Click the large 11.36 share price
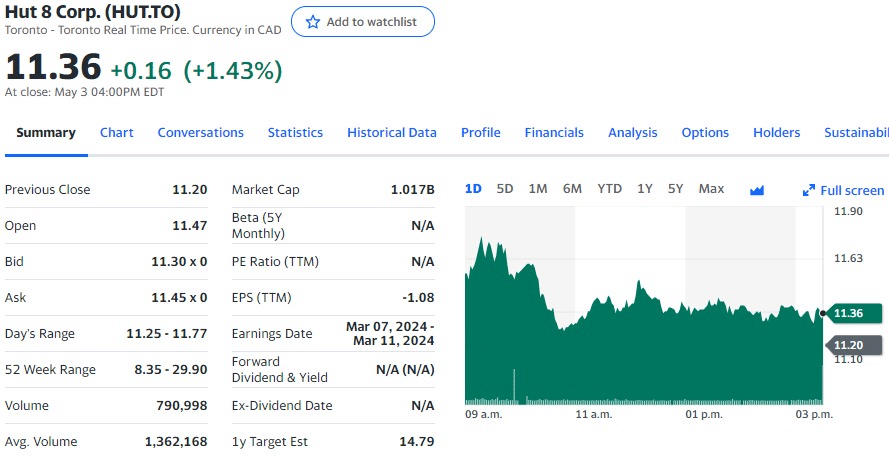This screenshot has height=461, width=889. tap(53, 66)
